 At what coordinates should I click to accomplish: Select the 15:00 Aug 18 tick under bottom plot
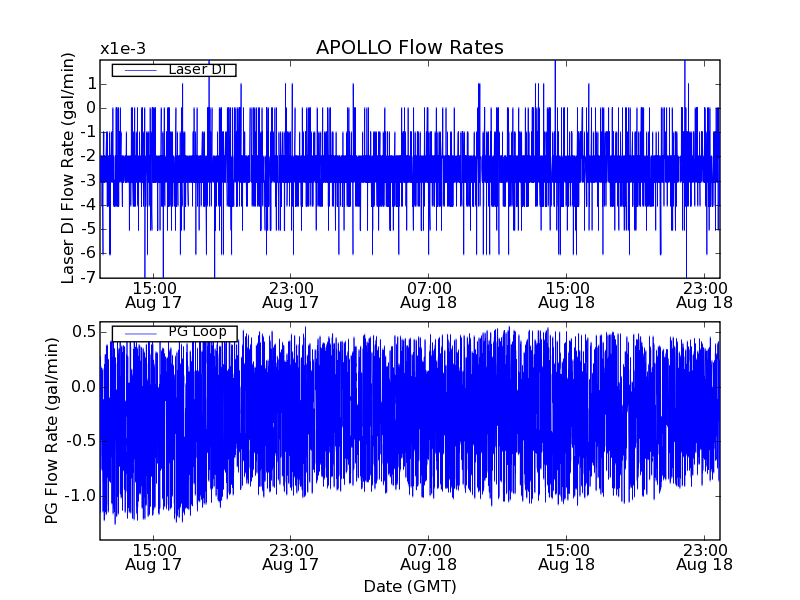(x=566, y=557)
